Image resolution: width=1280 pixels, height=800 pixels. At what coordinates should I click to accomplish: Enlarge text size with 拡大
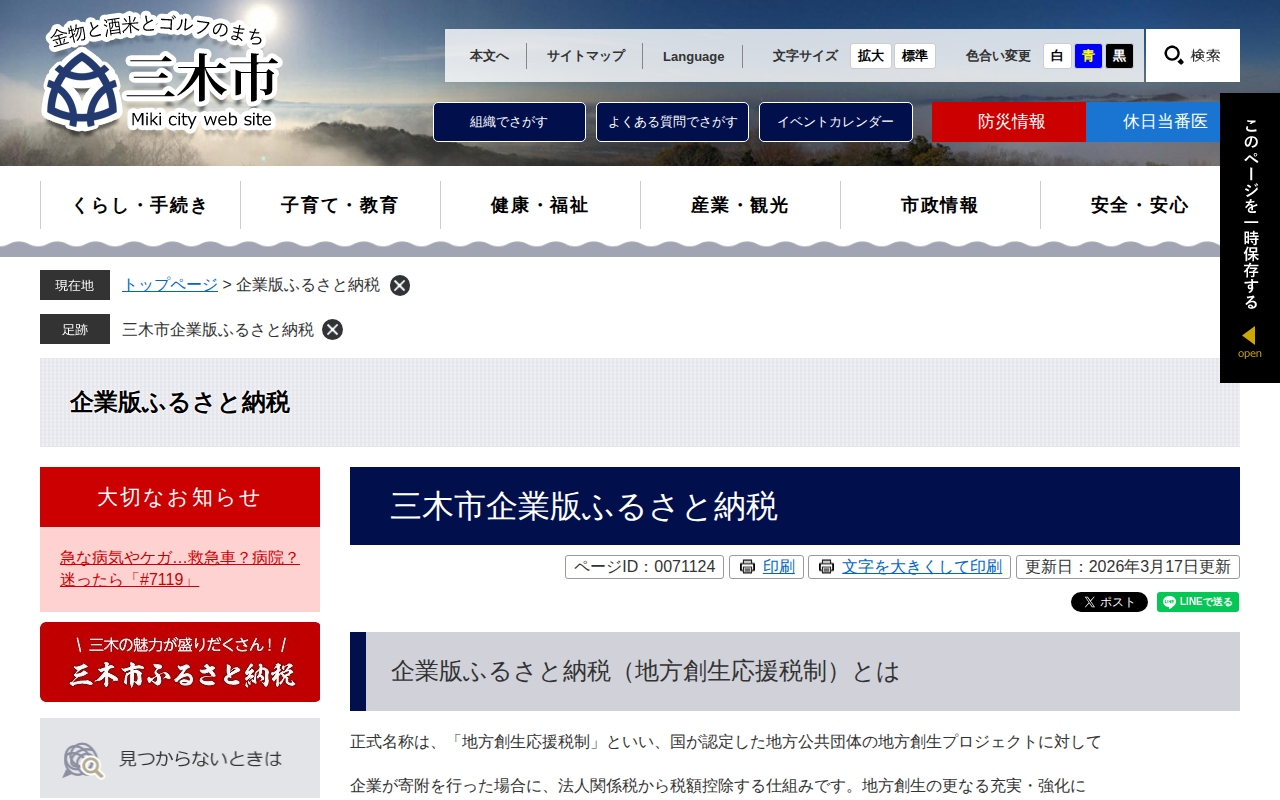pos(871,56)
